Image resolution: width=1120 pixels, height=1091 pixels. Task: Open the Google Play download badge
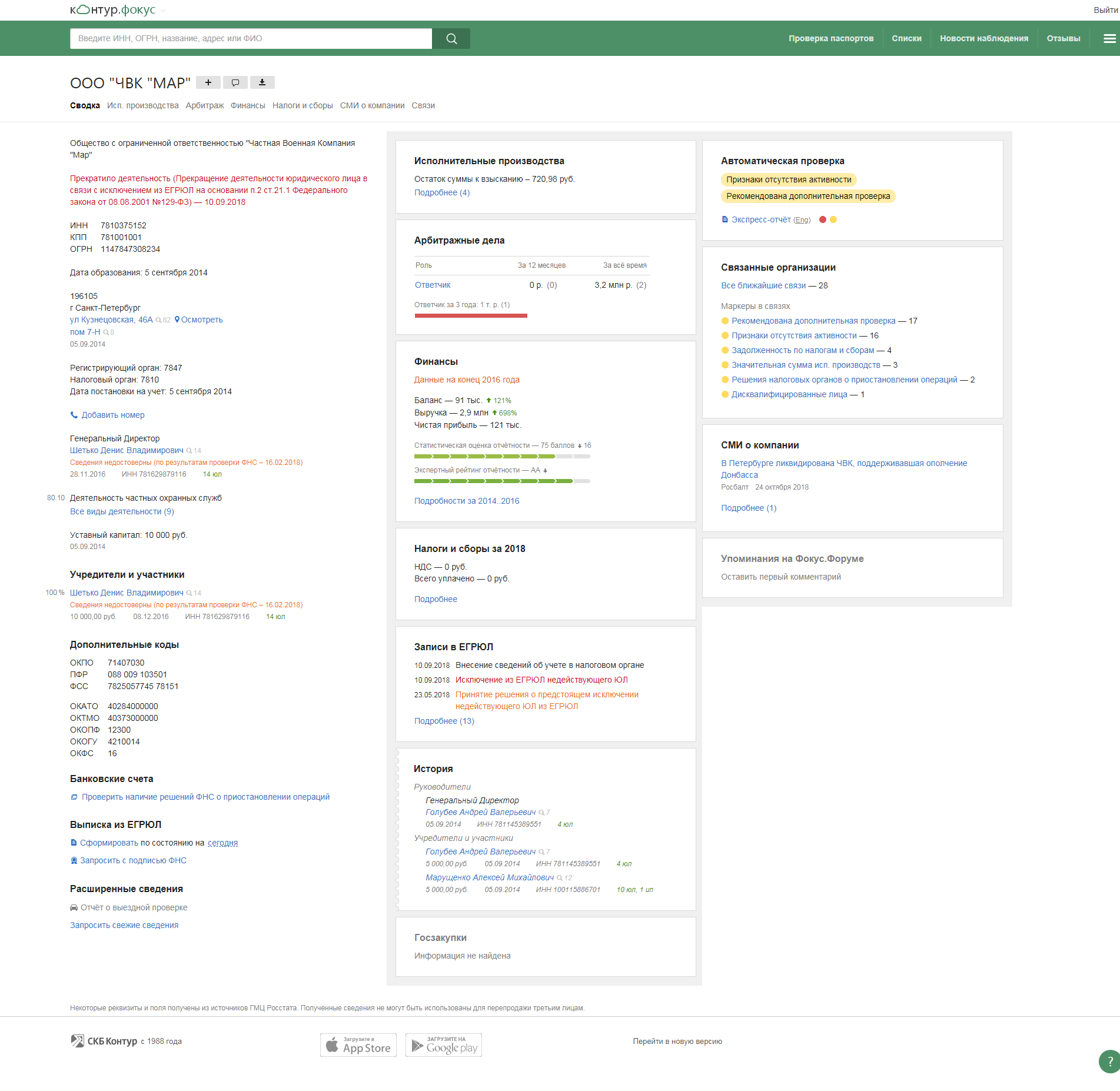click(x=444, y=1045)
